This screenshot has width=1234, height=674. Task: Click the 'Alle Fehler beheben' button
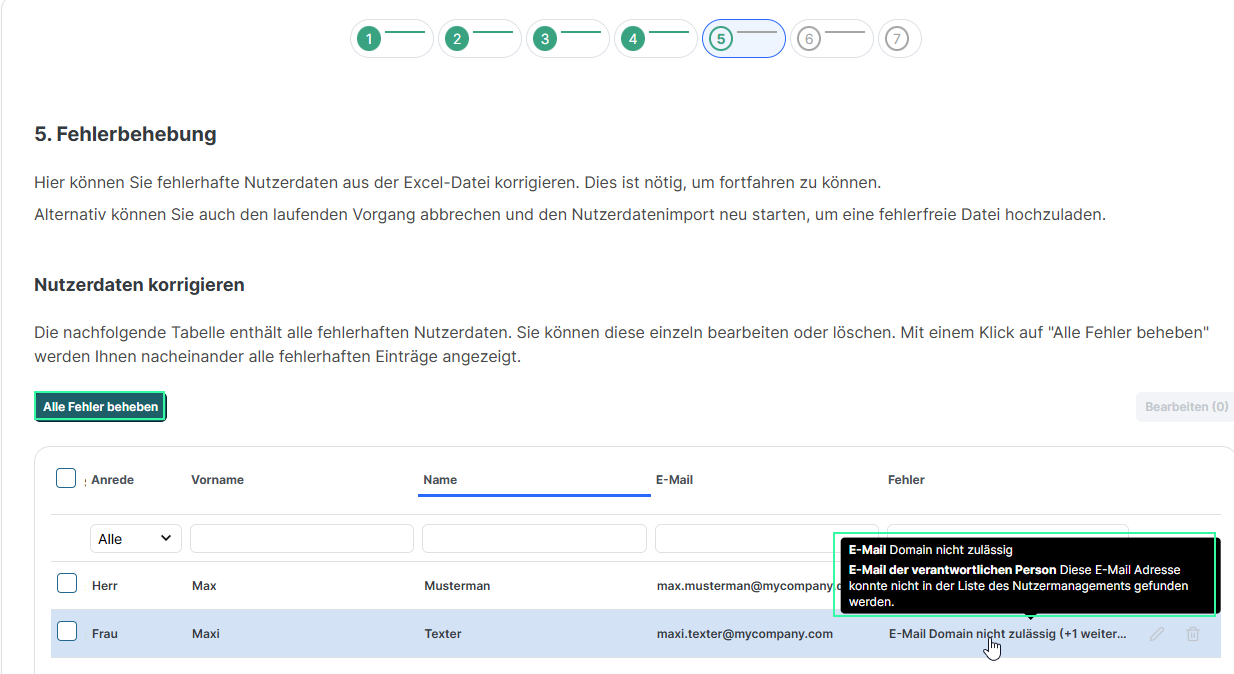coord(100,407)
